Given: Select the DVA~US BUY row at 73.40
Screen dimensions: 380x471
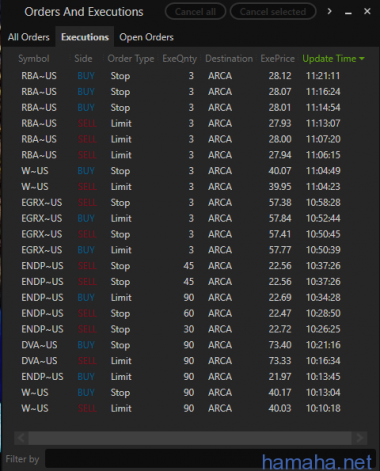Looking at the screenshot, I should click(x=190, y=345).
